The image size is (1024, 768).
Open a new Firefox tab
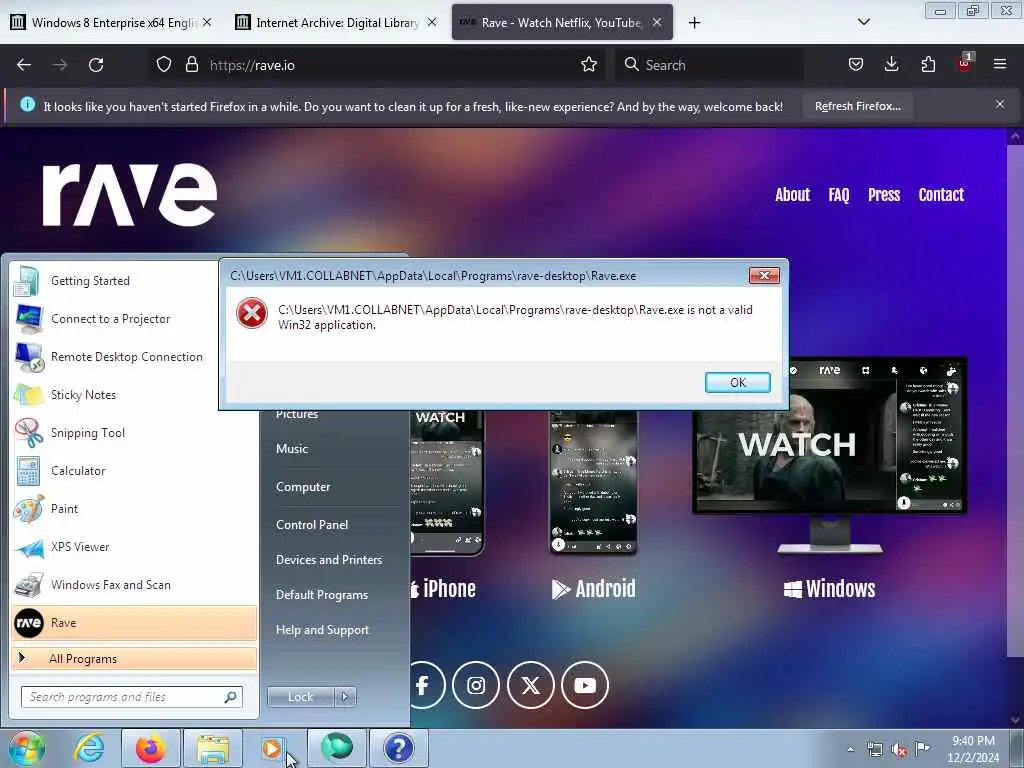(x=694, y=23)
